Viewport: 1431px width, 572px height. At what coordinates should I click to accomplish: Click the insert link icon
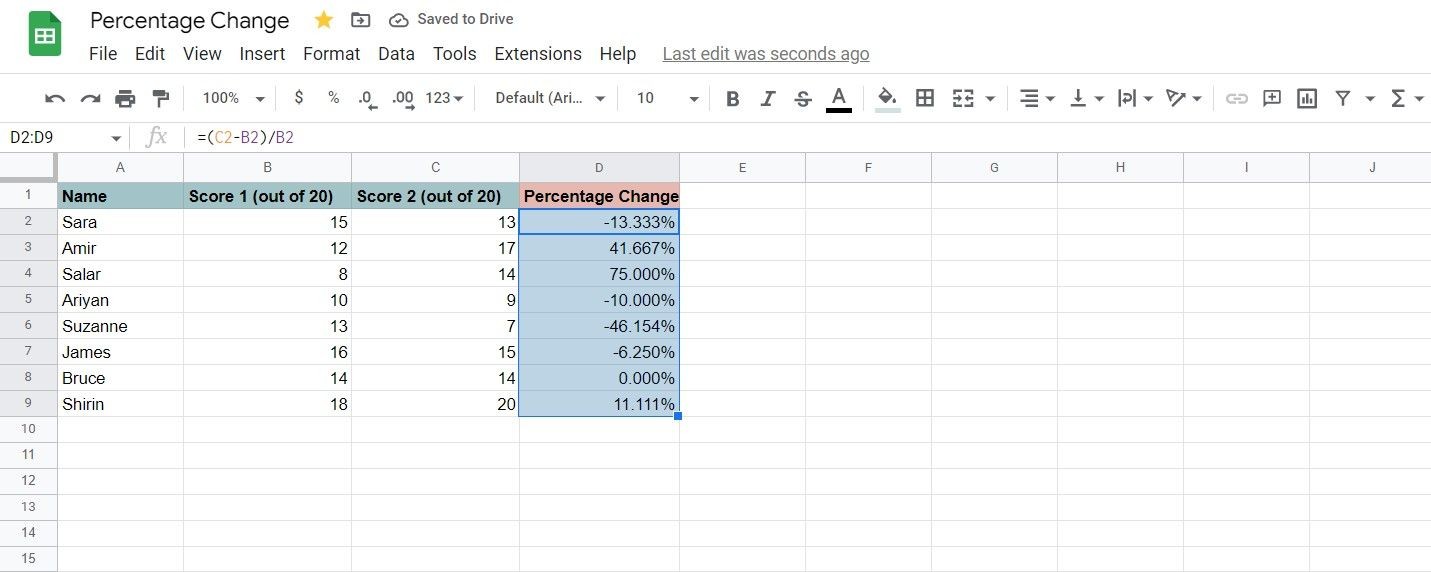click(1237, 98)
